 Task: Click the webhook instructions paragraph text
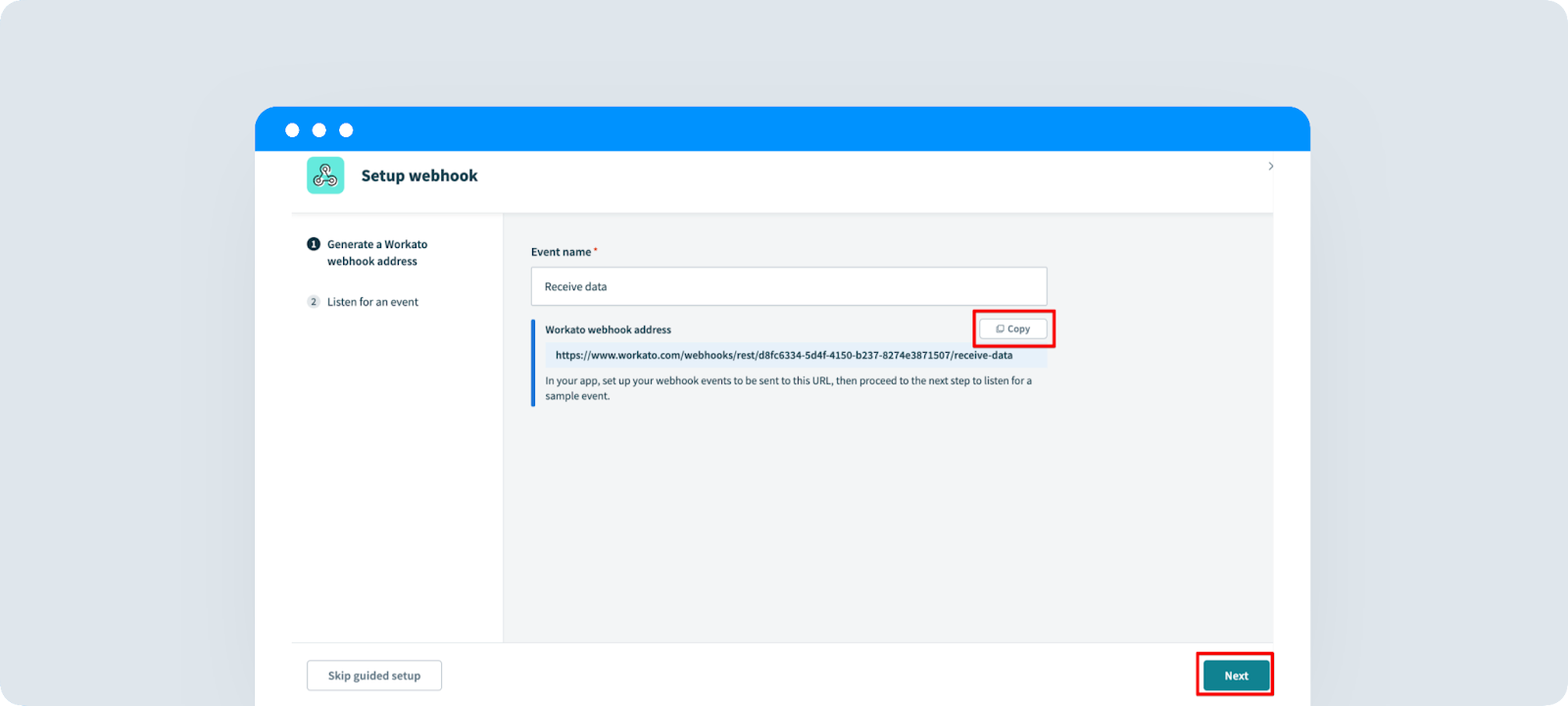789,388
